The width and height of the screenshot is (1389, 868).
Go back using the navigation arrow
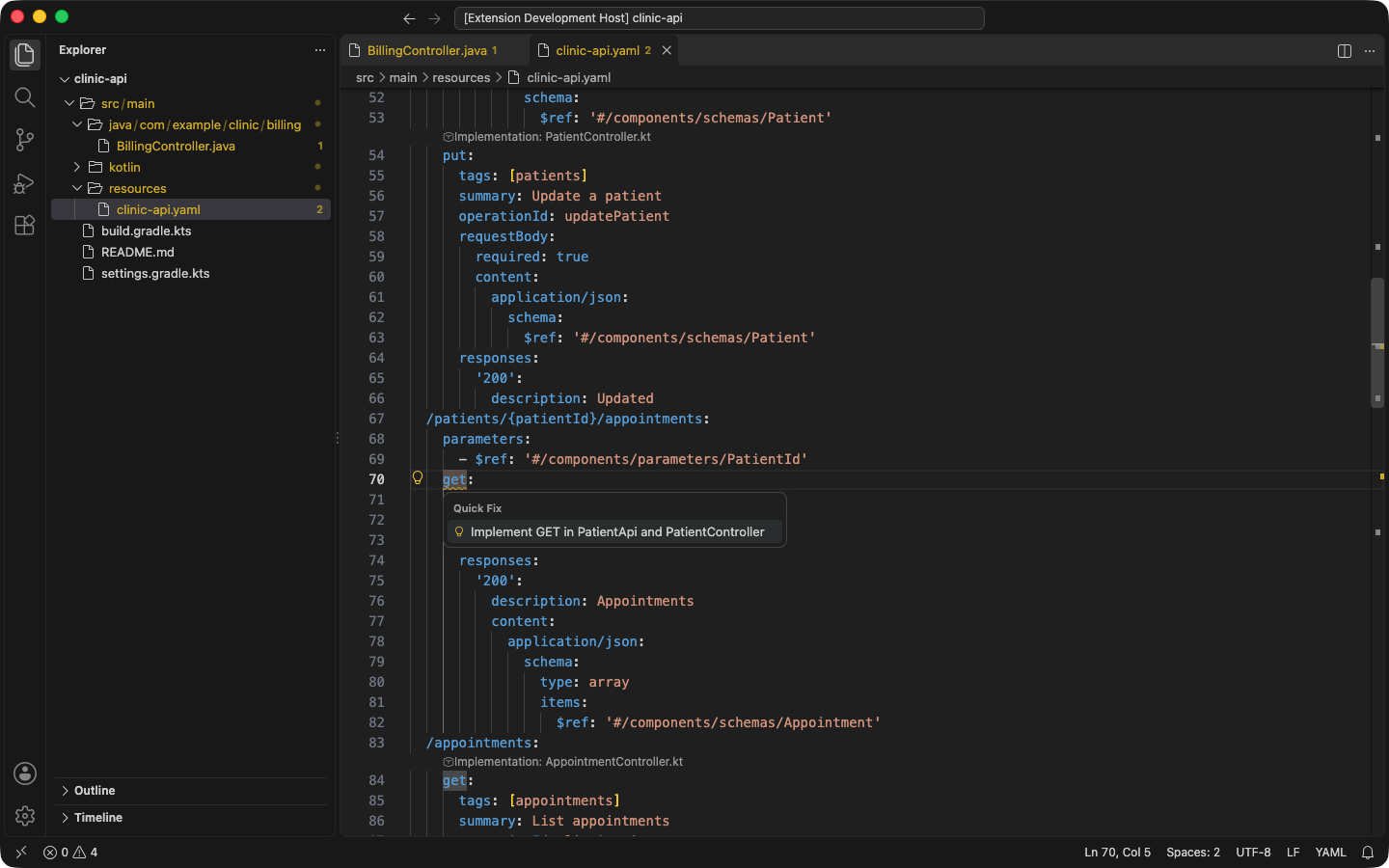pyautogui.click(x=409, y=18)
